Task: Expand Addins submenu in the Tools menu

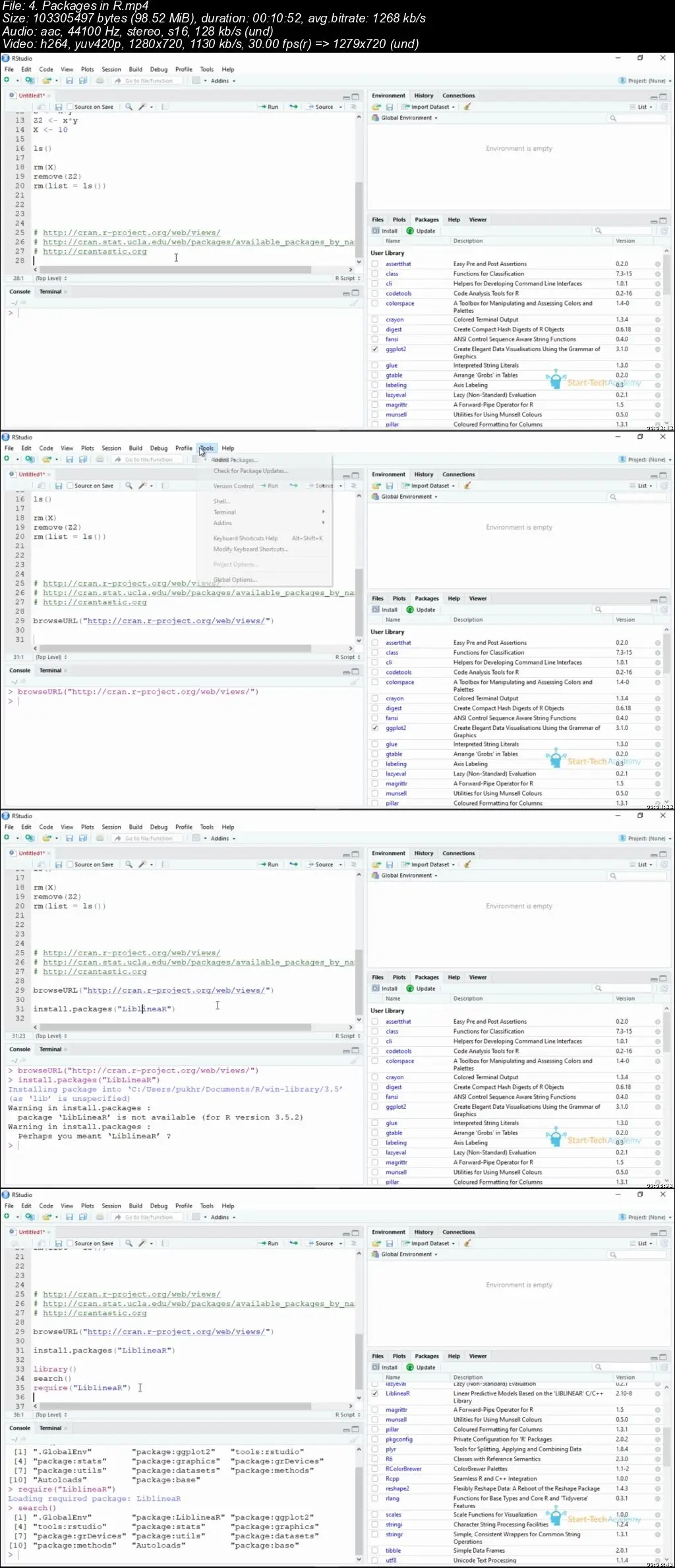Action: (x=268, y=522)
